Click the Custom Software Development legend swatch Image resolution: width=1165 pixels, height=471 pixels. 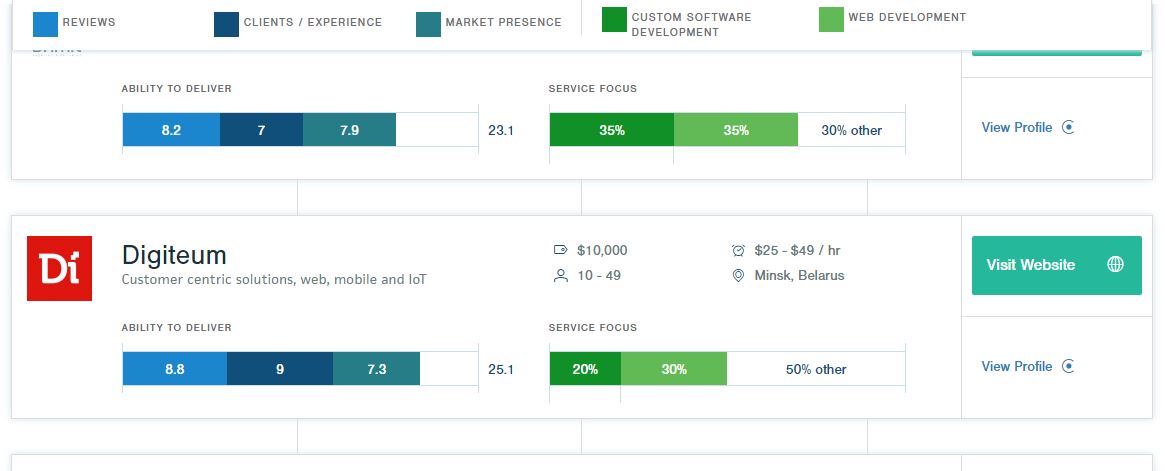614,19
